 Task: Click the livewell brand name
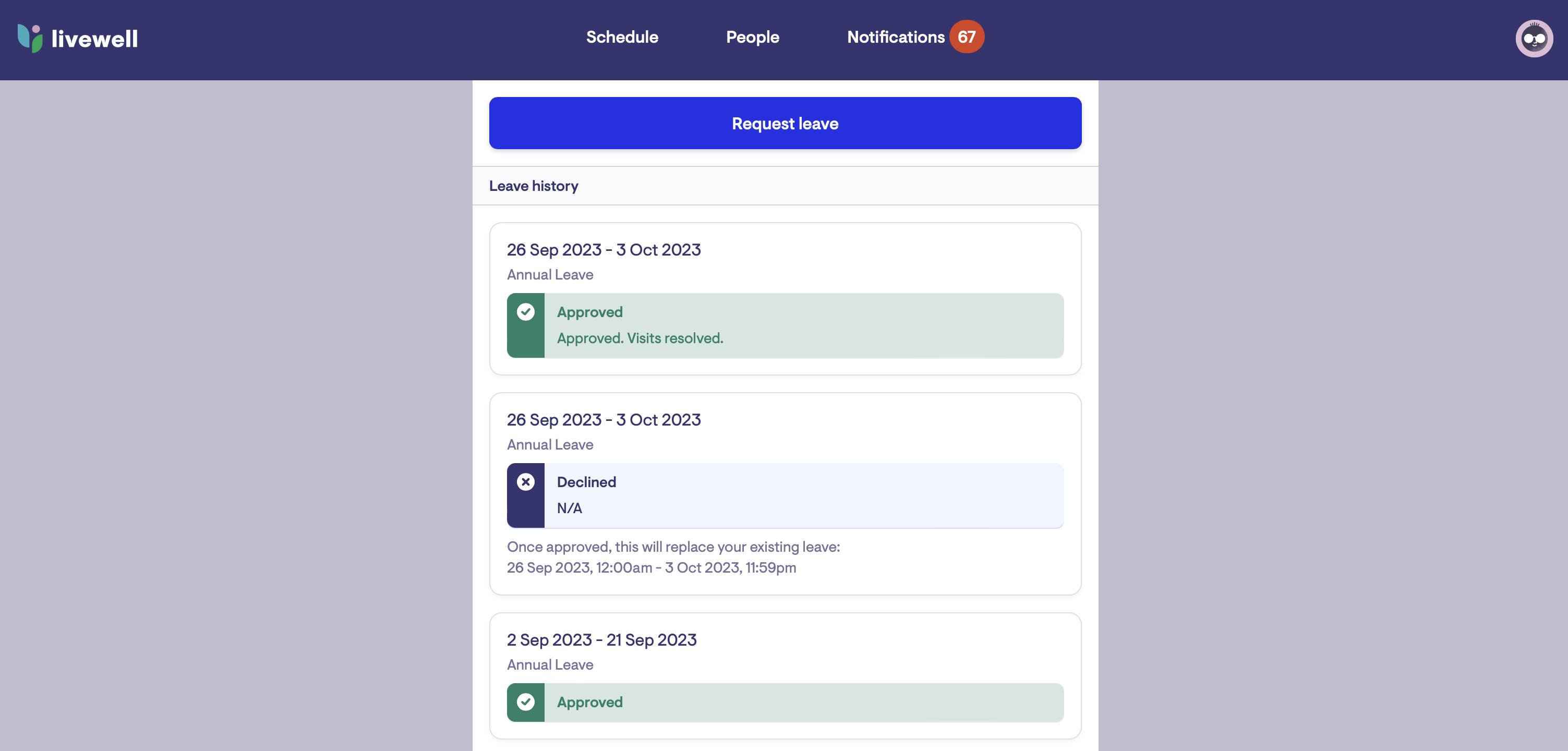pos(94,39)
